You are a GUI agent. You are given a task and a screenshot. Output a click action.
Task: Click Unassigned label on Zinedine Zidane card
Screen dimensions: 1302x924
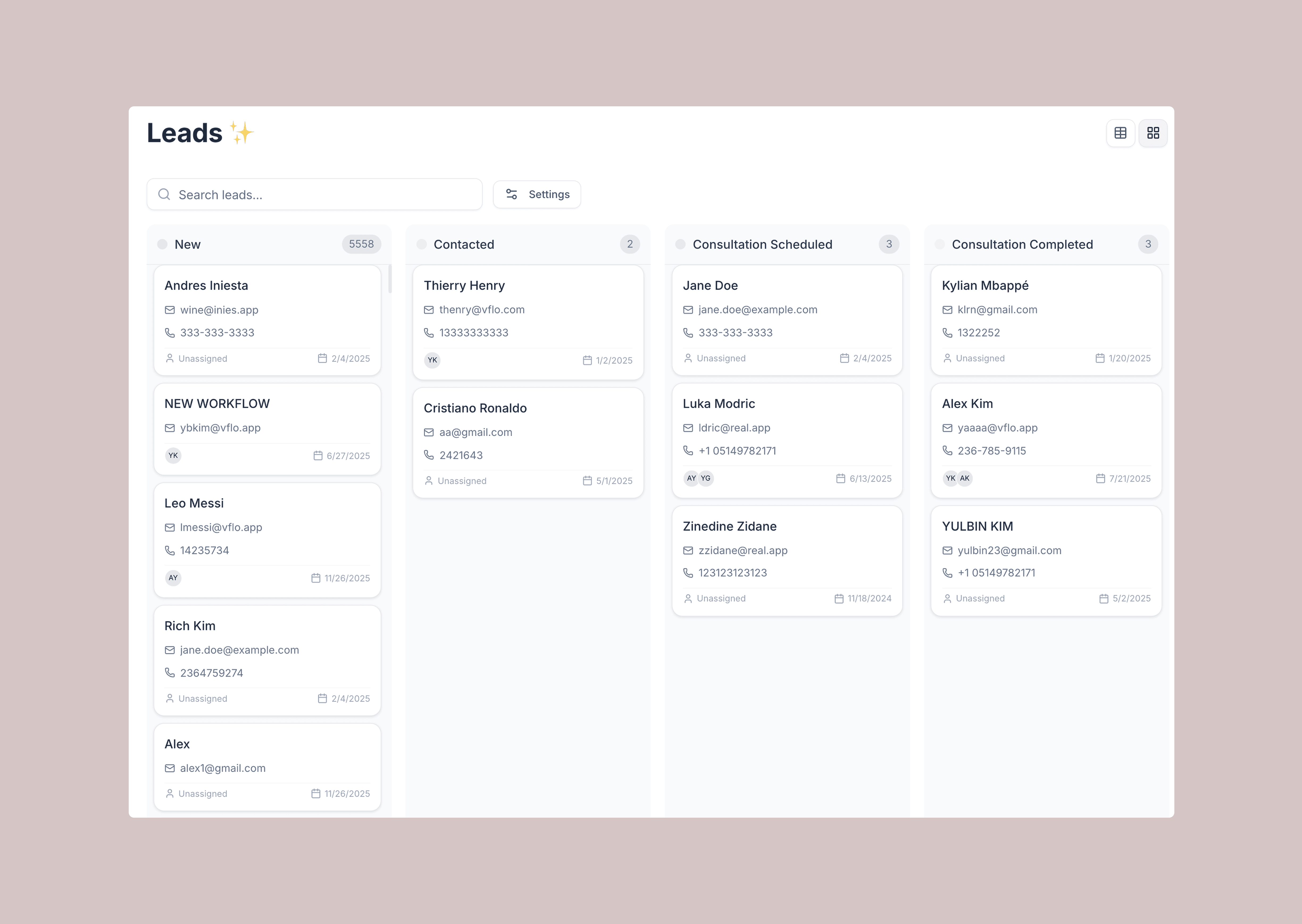(721, 599)
